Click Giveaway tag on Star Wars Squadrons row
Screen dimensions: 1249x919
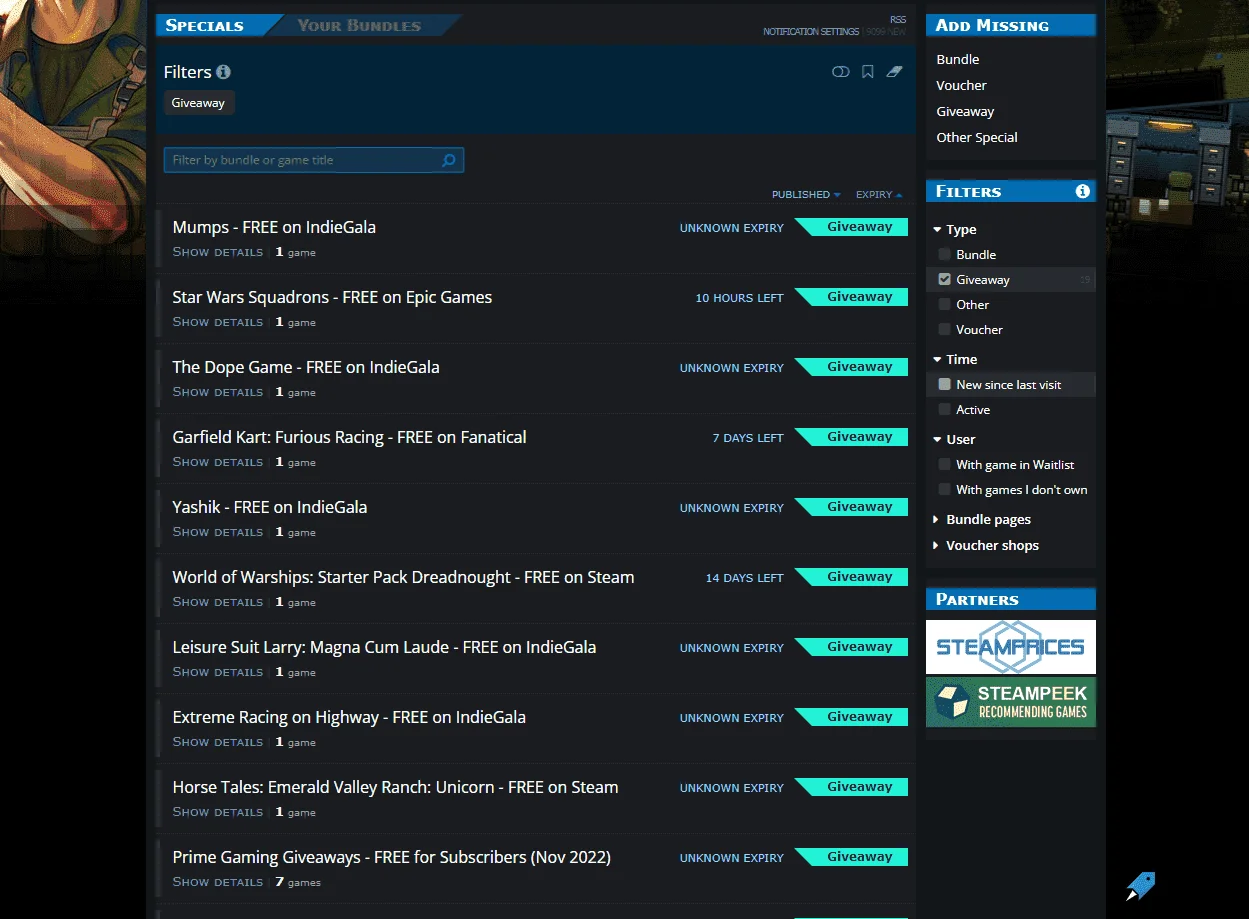(x=852, y=297)
